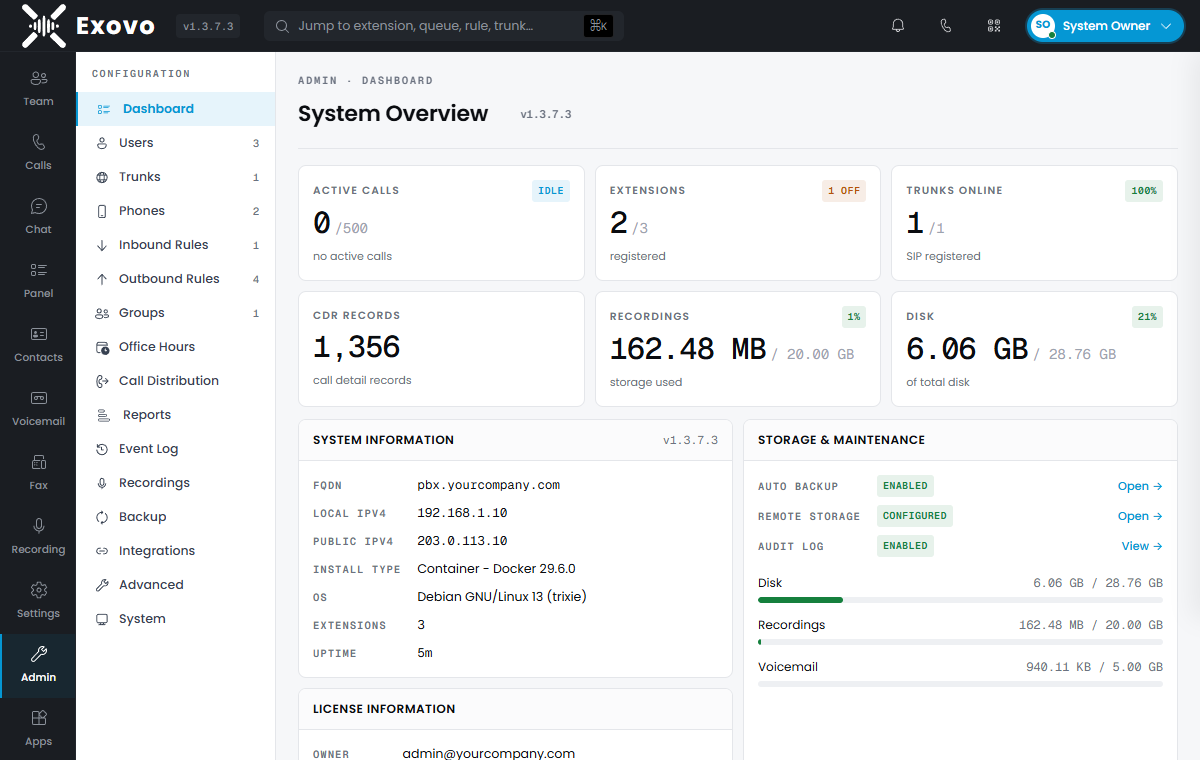Open Team in left rail
1200x760 pixels.
coord(38,88)
